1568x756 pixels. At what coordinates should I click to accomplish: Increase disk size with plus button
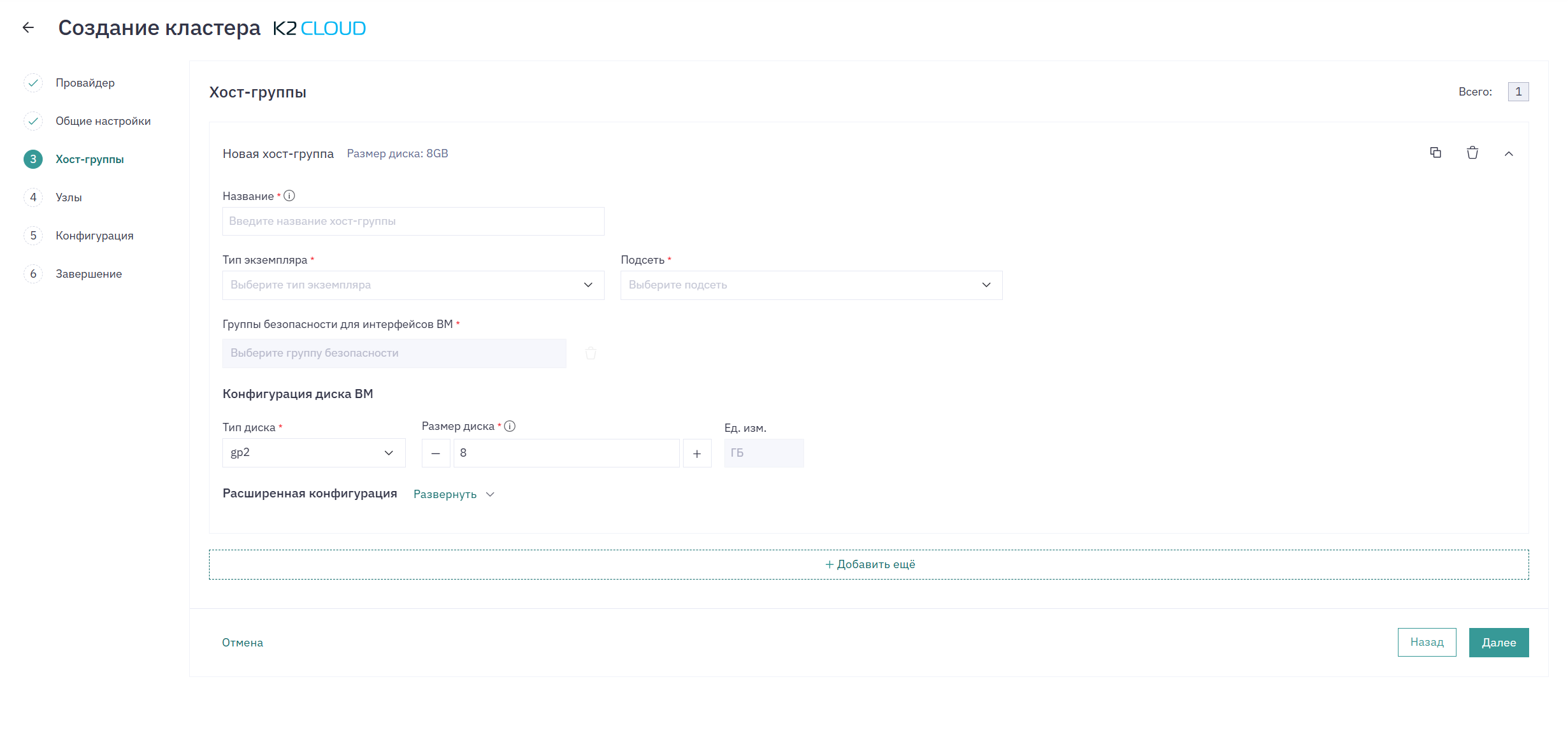pyautogui.click(x=697, y=453)
